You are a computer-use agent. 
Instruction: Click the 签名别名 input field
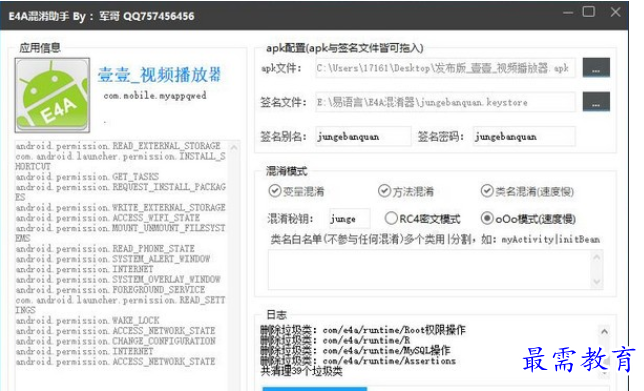point(363,136)
